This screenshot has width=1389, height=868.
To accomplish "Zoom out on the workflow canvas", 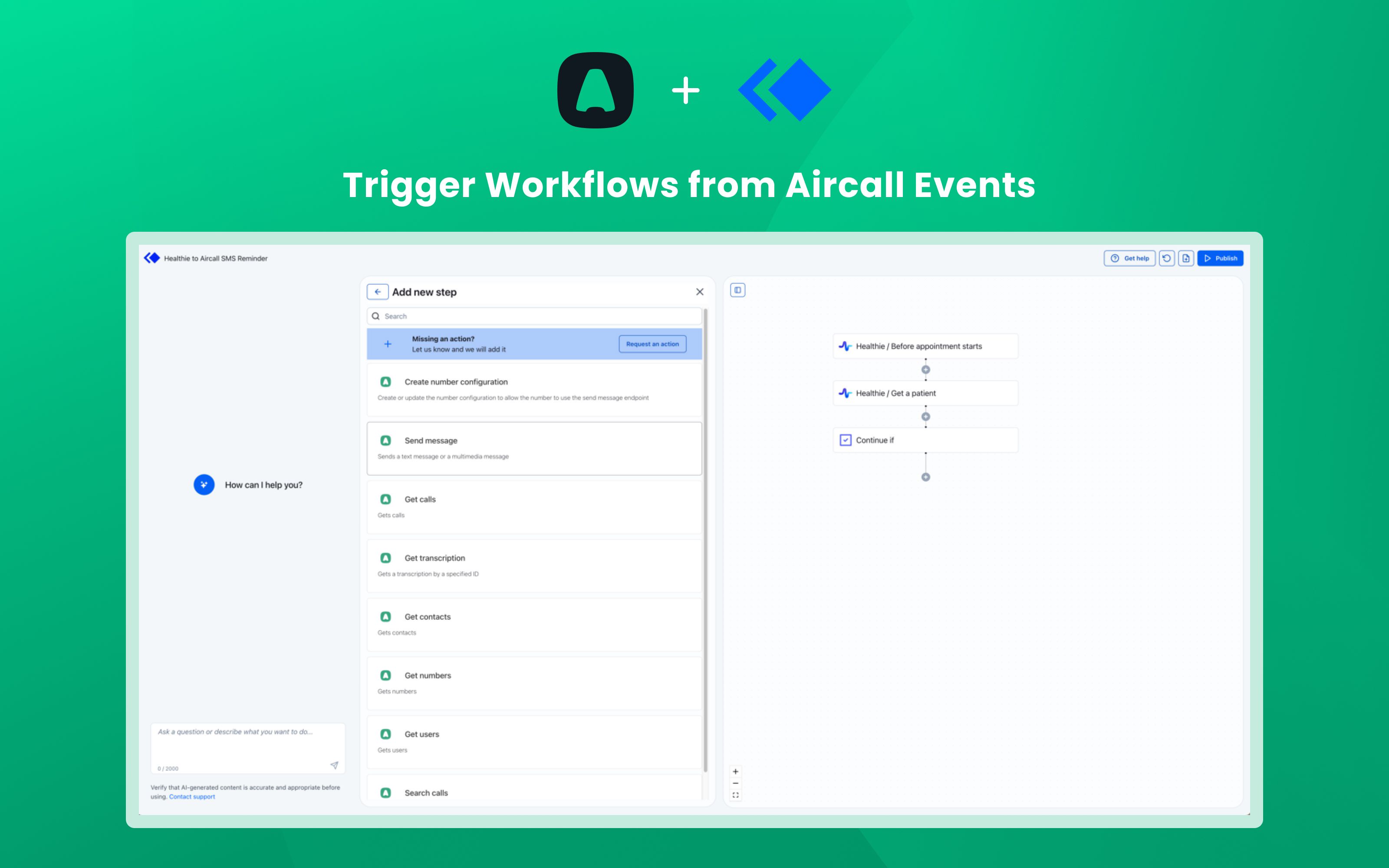I will pos(735,783).
